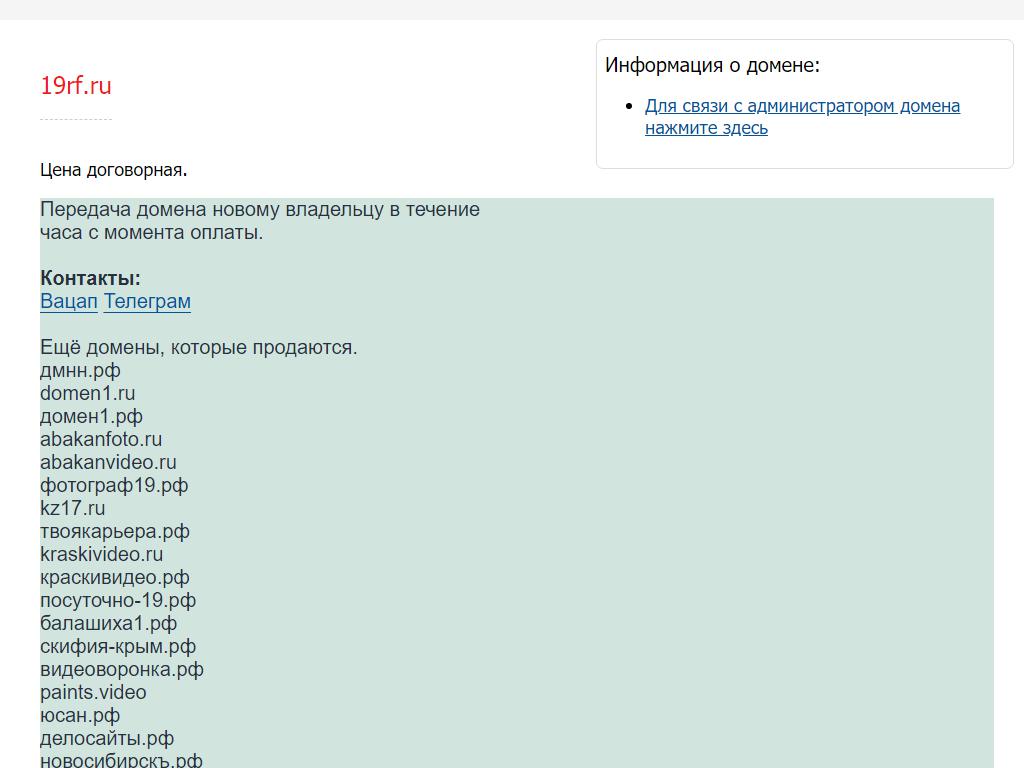Click the Цена договорная text
This screenshot has width=1024, height=768.
pos(113,170)
